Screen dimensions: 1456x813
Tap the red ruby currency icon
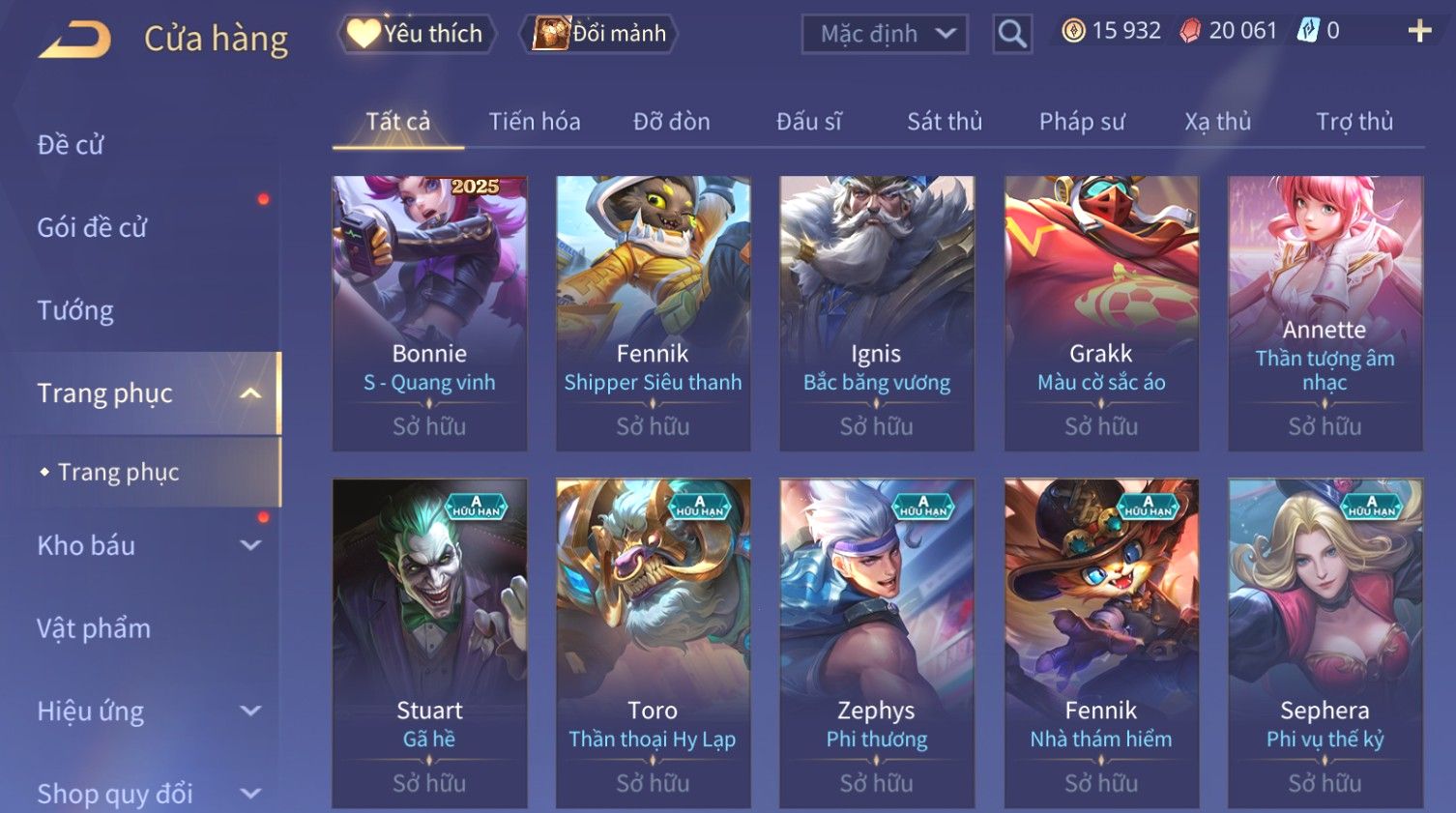click(x=1190, y=31)
